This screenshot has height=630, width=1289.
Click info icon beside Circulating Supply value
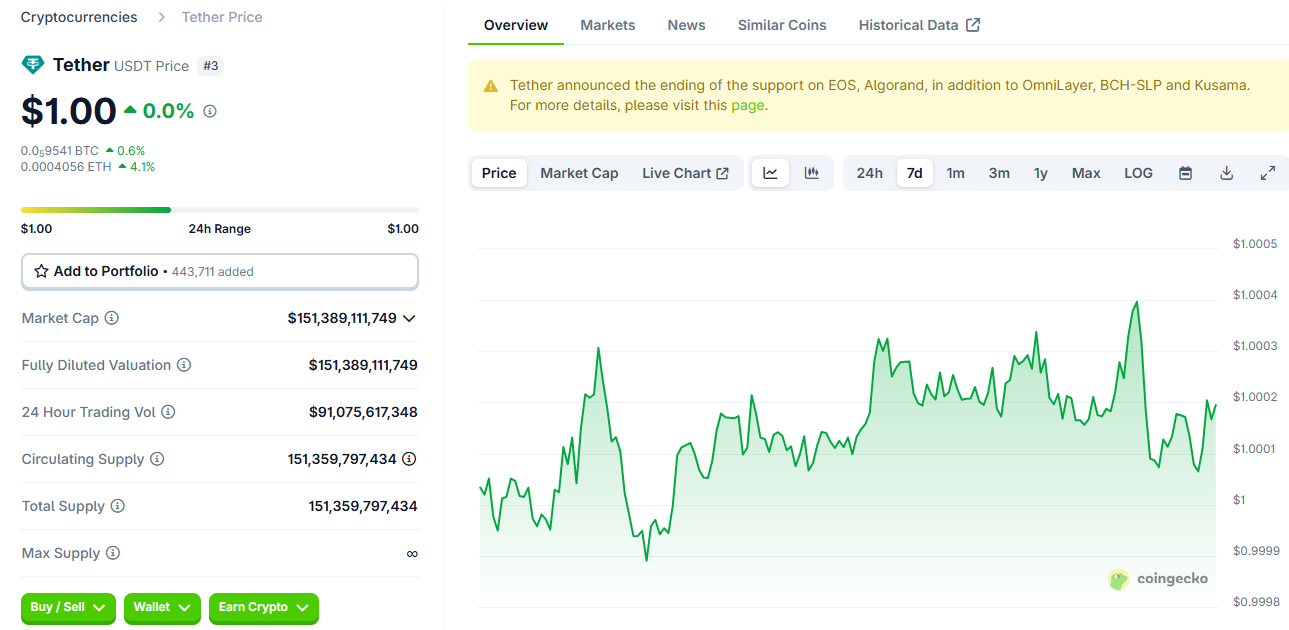coord(409,459)
